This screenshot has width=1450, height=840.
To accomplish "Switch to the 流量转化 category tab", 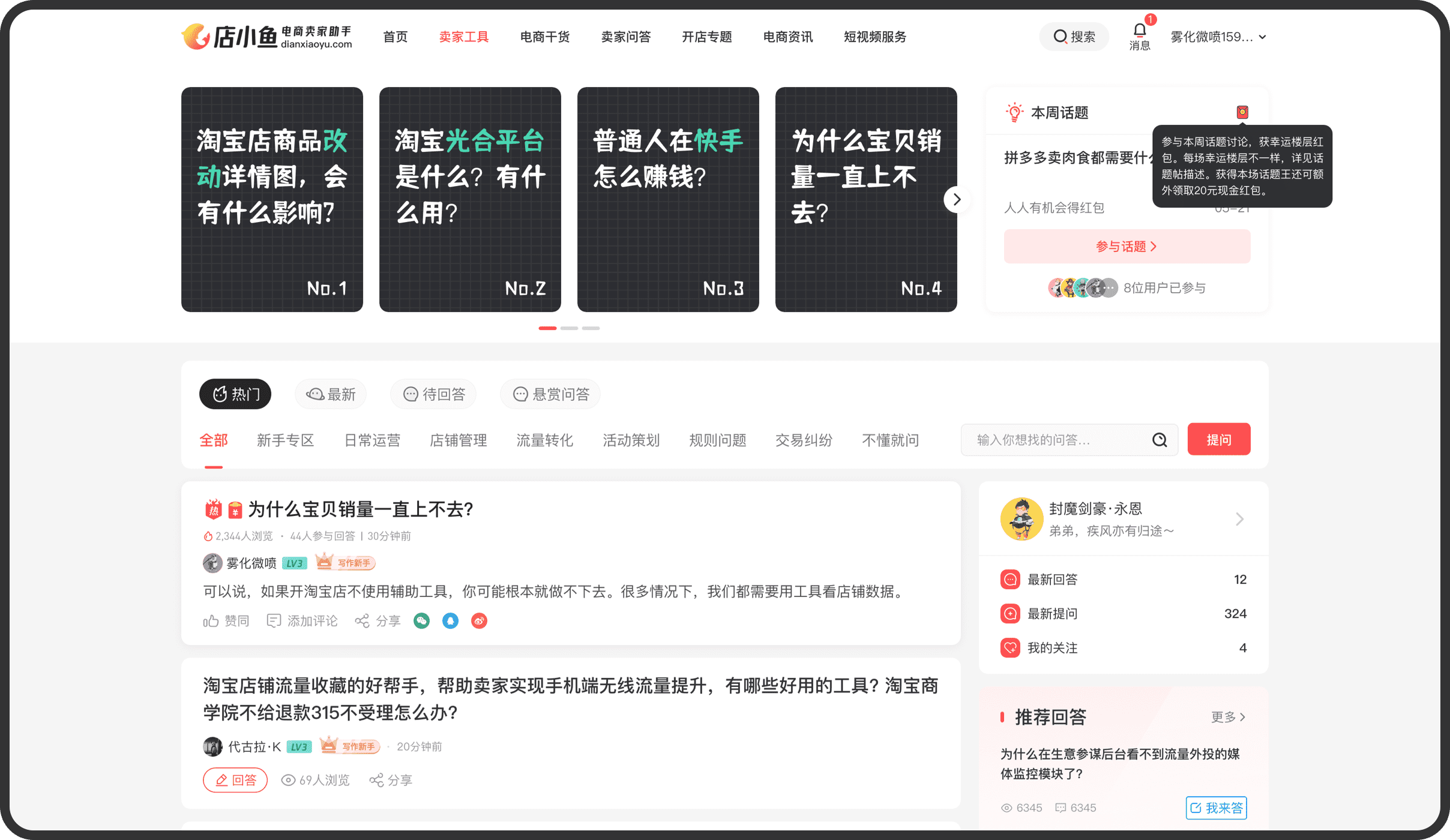I will (x=545, y=440).
